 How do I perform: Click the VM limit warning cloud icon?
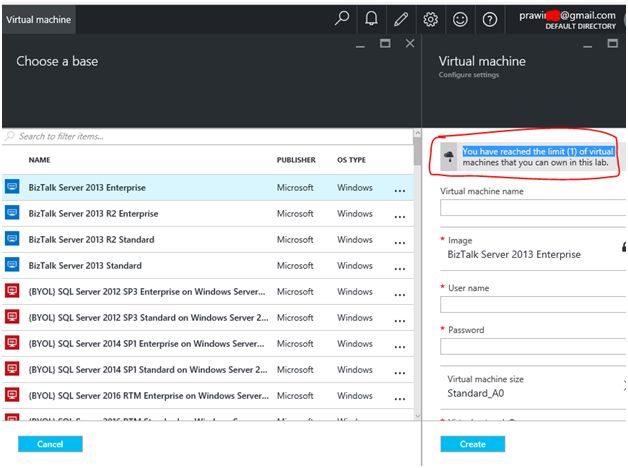pos(449,157)
